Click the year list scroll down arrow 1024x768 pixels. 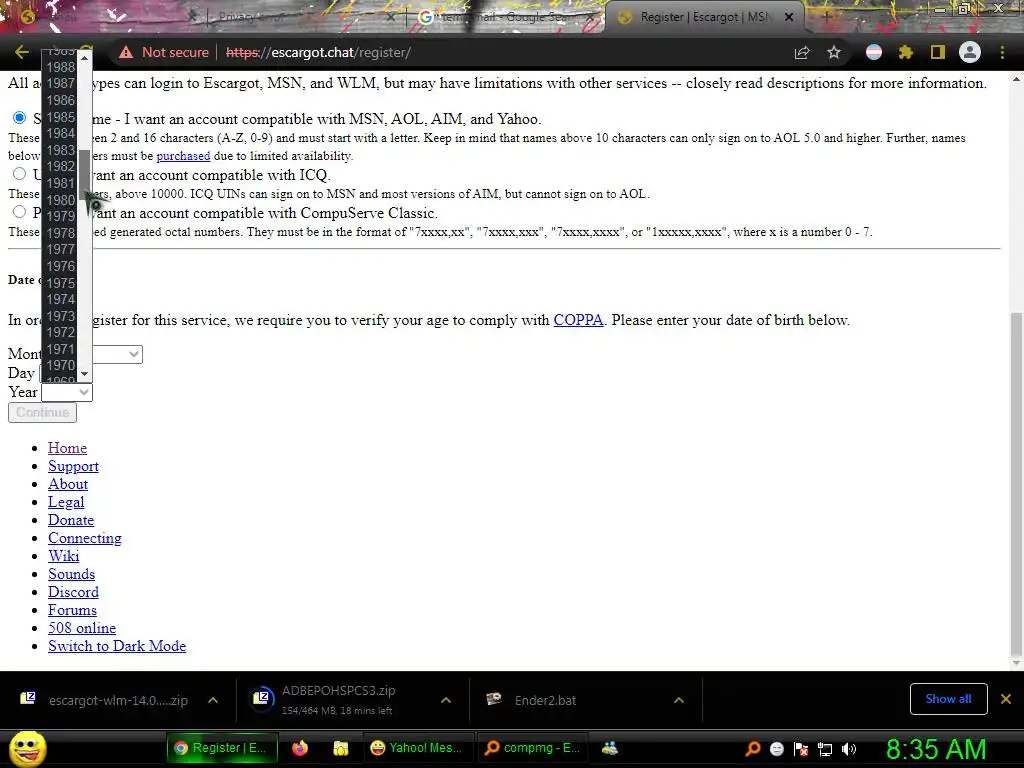tap(84, 374)
